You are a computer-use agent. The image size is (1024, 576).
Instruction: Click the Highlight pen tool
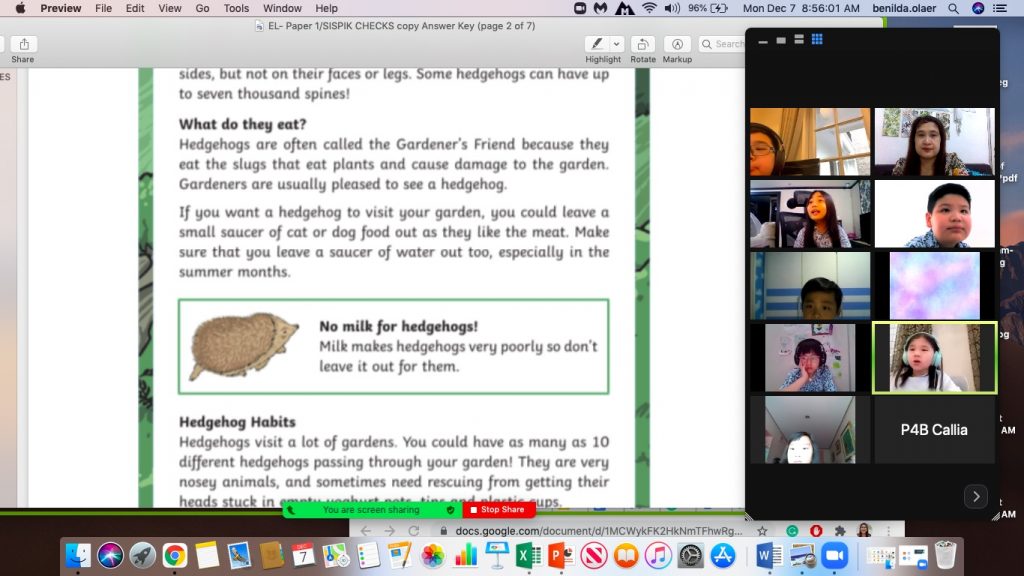point(597,44)
